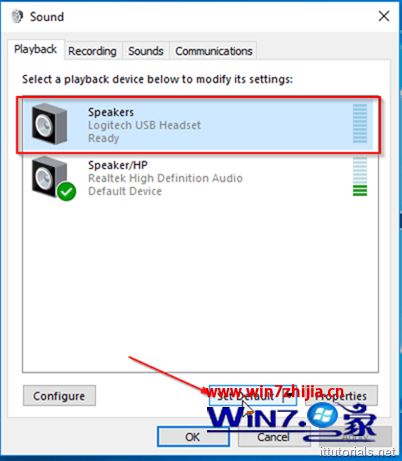Select the Speaker/HP Realtek audio device
This screenshot has width=402, height=461.
[x=198, y=177]
